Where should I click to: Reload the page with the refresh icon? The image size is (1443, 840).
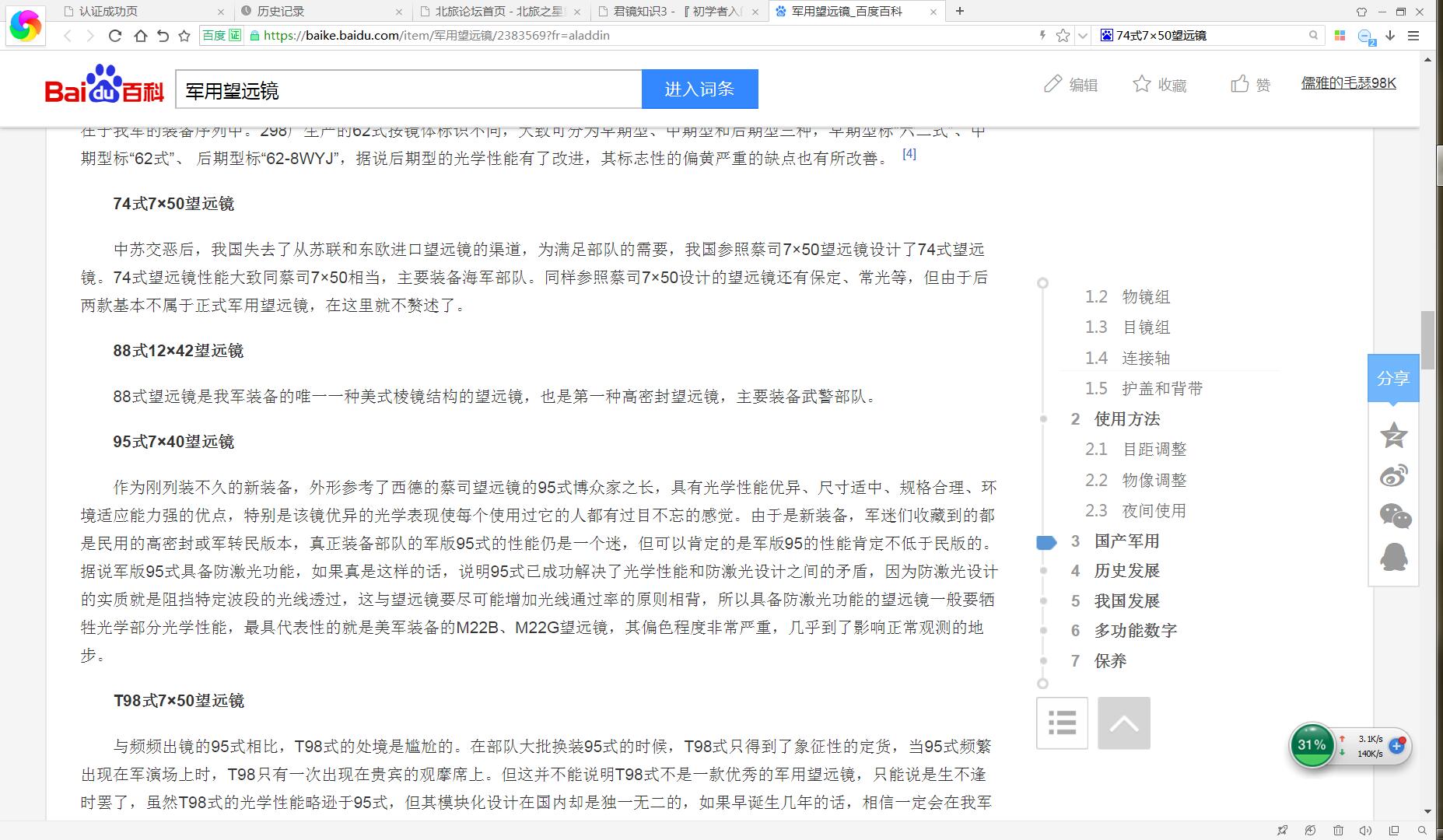115,36
